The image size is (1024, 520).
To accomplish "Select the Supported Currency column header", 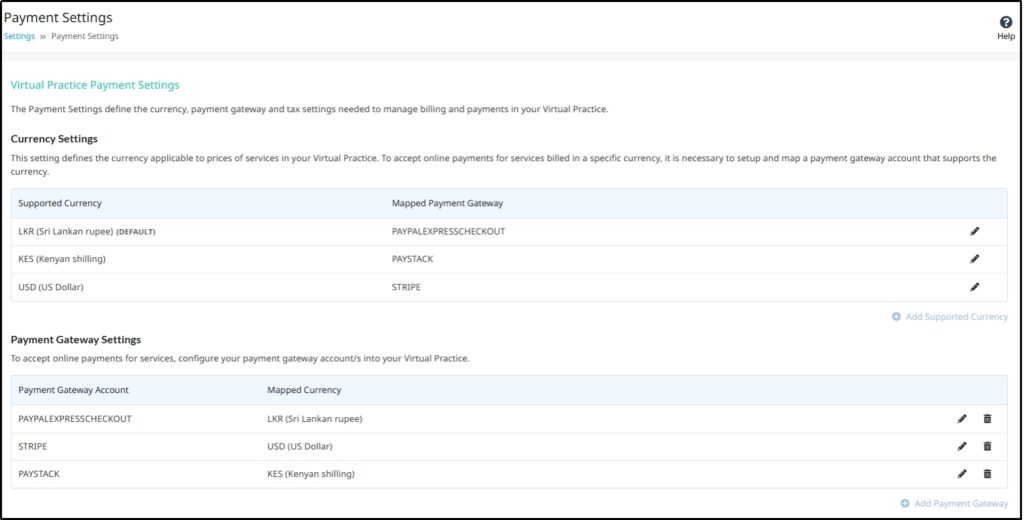I will [x=60, y=203].
